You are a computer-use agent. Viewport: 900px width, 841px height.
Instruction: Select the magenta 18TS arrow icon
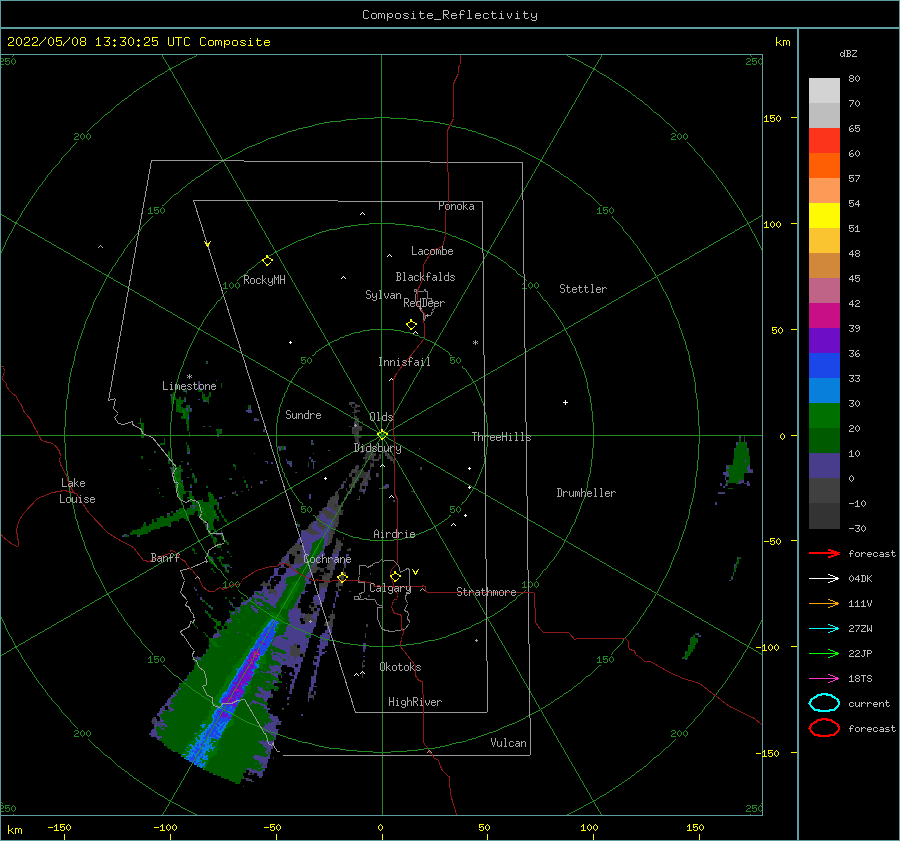[824, 679]
